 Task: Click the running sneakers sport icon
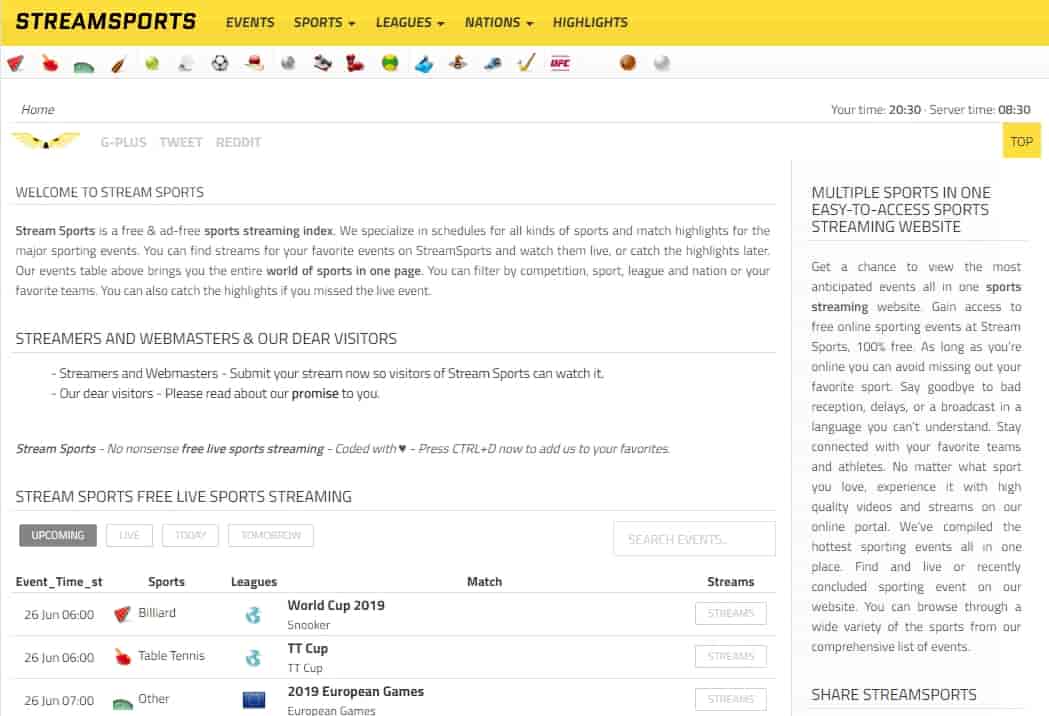322,63
